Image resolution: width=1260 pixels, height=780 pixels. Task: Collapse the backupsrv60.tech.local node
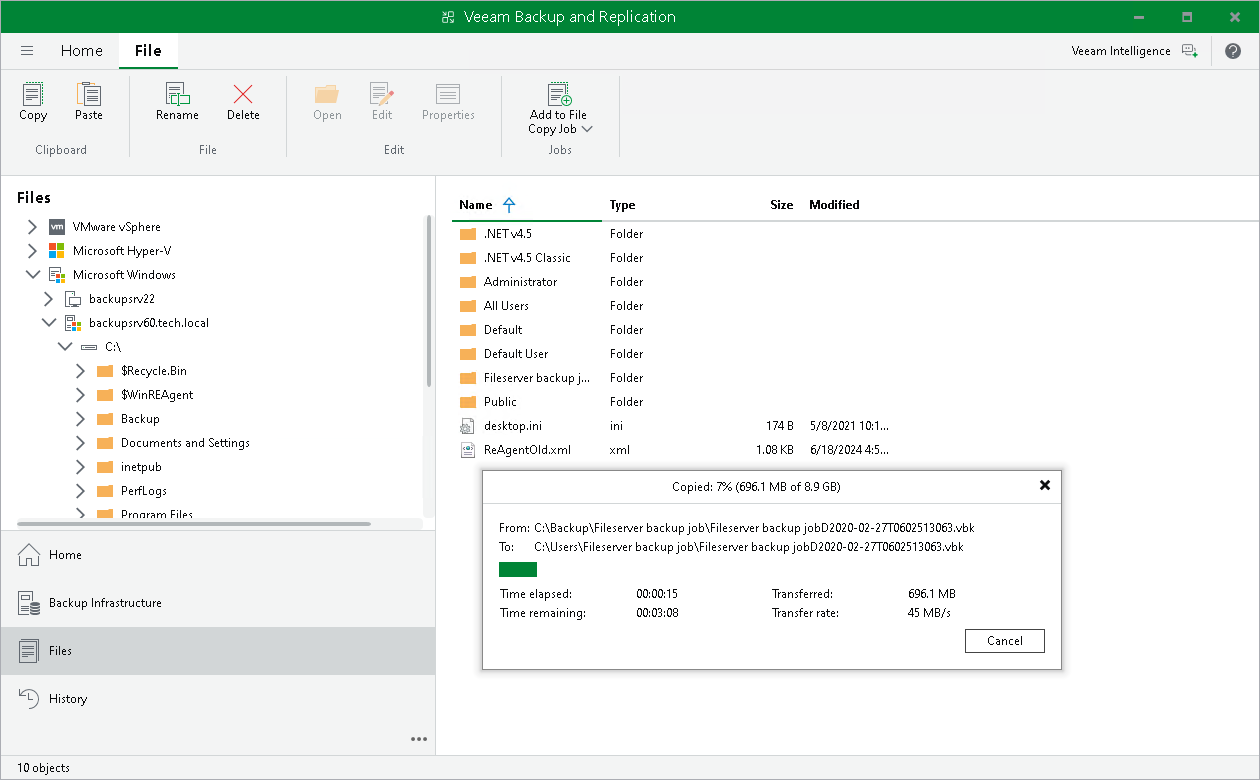tap(49, 323)
